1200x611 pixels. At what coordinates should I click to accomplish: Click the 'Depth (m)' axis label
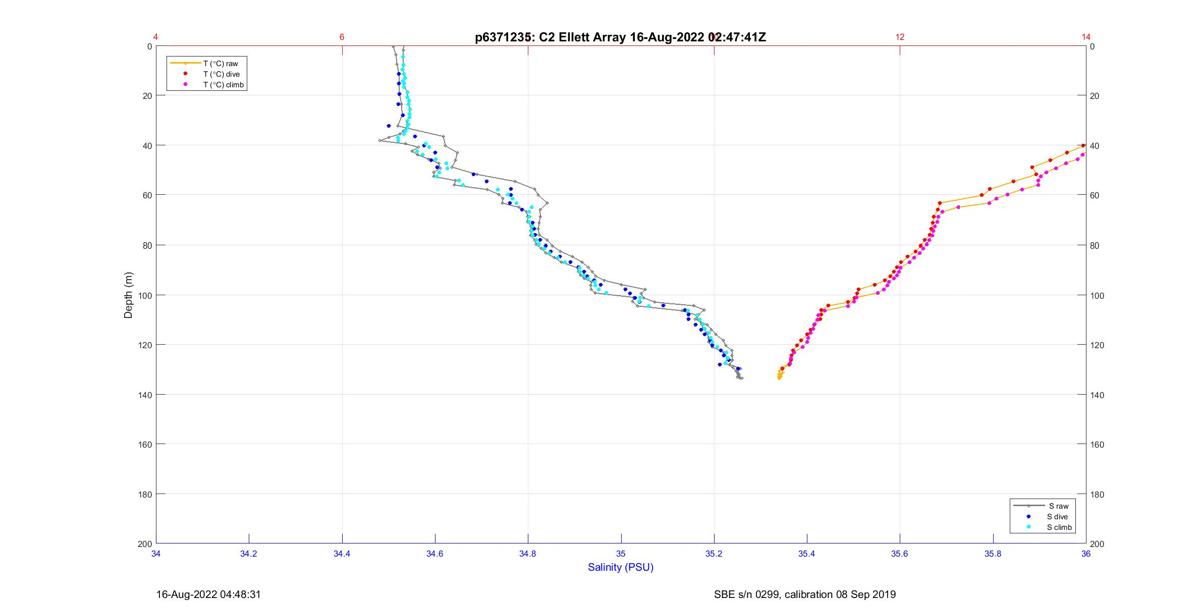coord(128,294)
